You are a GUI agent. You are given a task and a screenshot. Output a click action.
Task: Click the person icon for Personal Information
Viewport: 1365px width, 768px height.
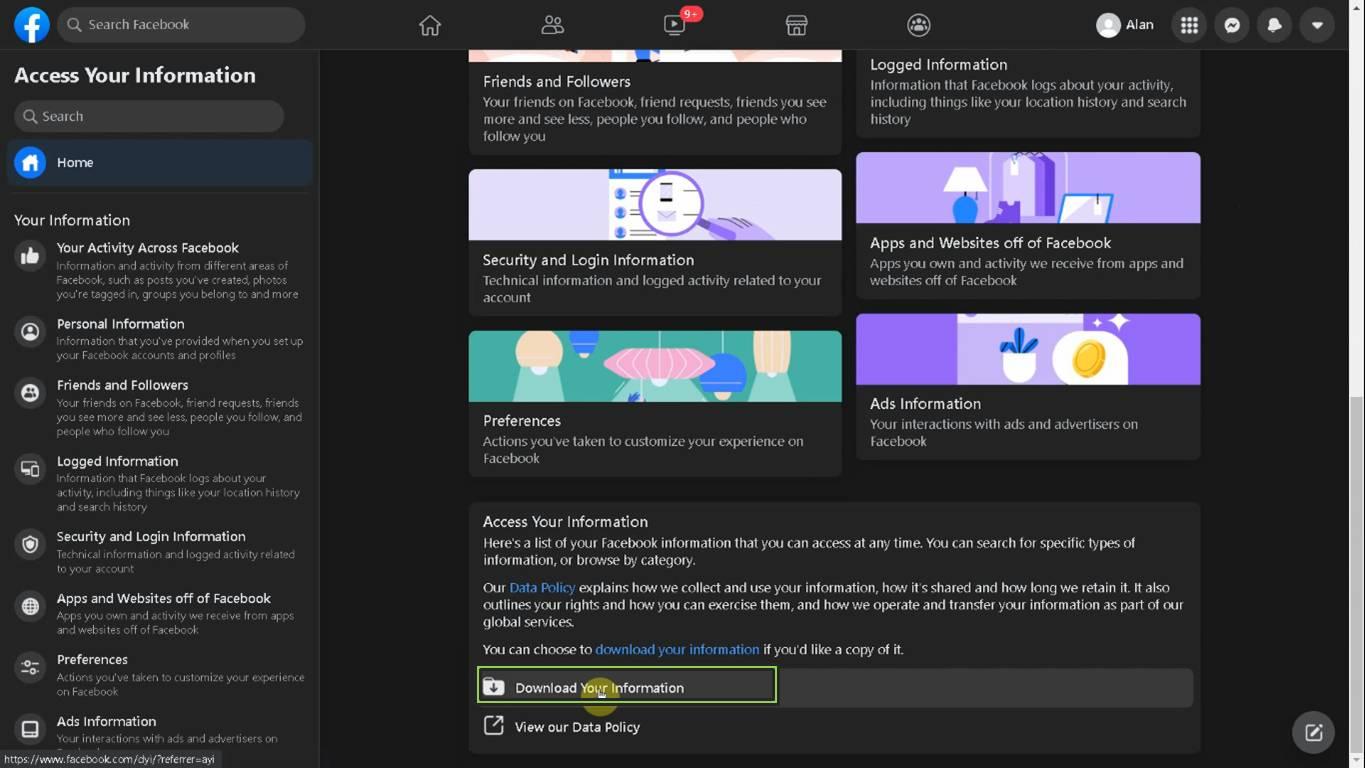(30, 332)
